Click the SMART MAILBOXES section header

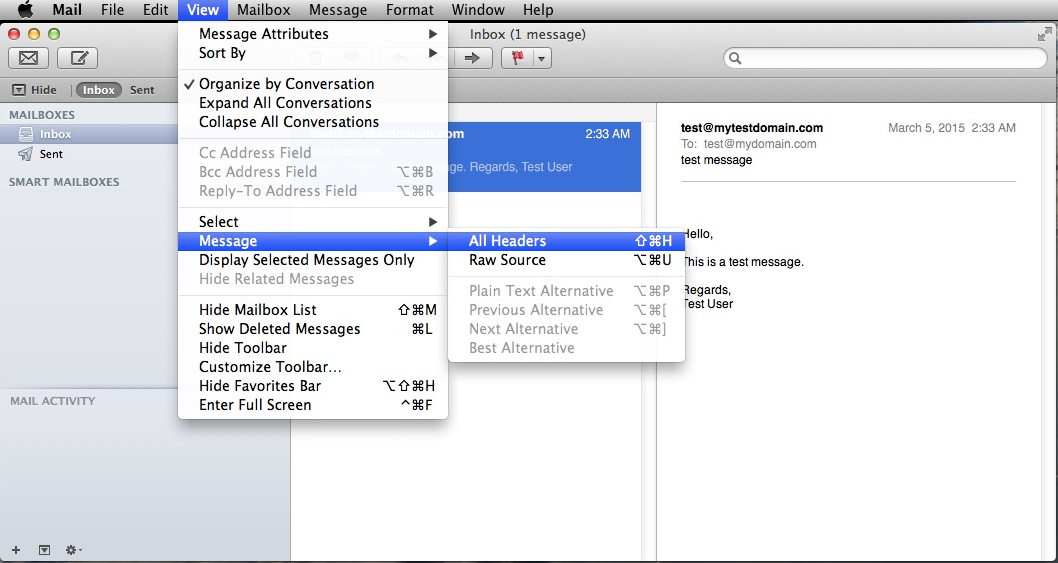[64, 182]
